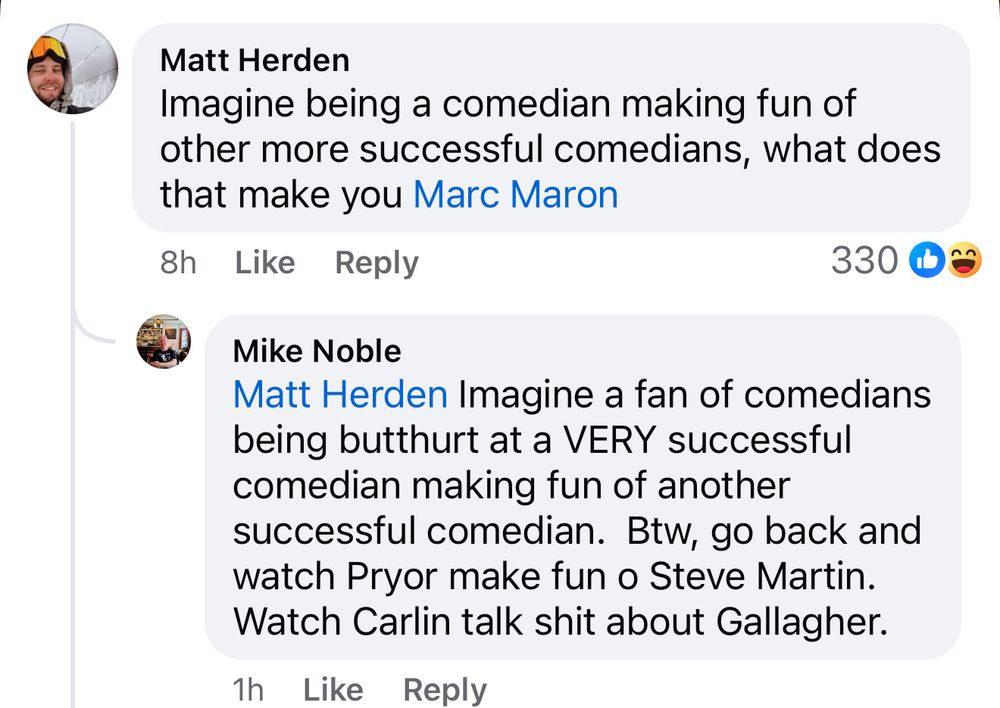Reply to Mike Noble's comment
Viewport: 1000px width, 708px height.
[x=444, y=689]
